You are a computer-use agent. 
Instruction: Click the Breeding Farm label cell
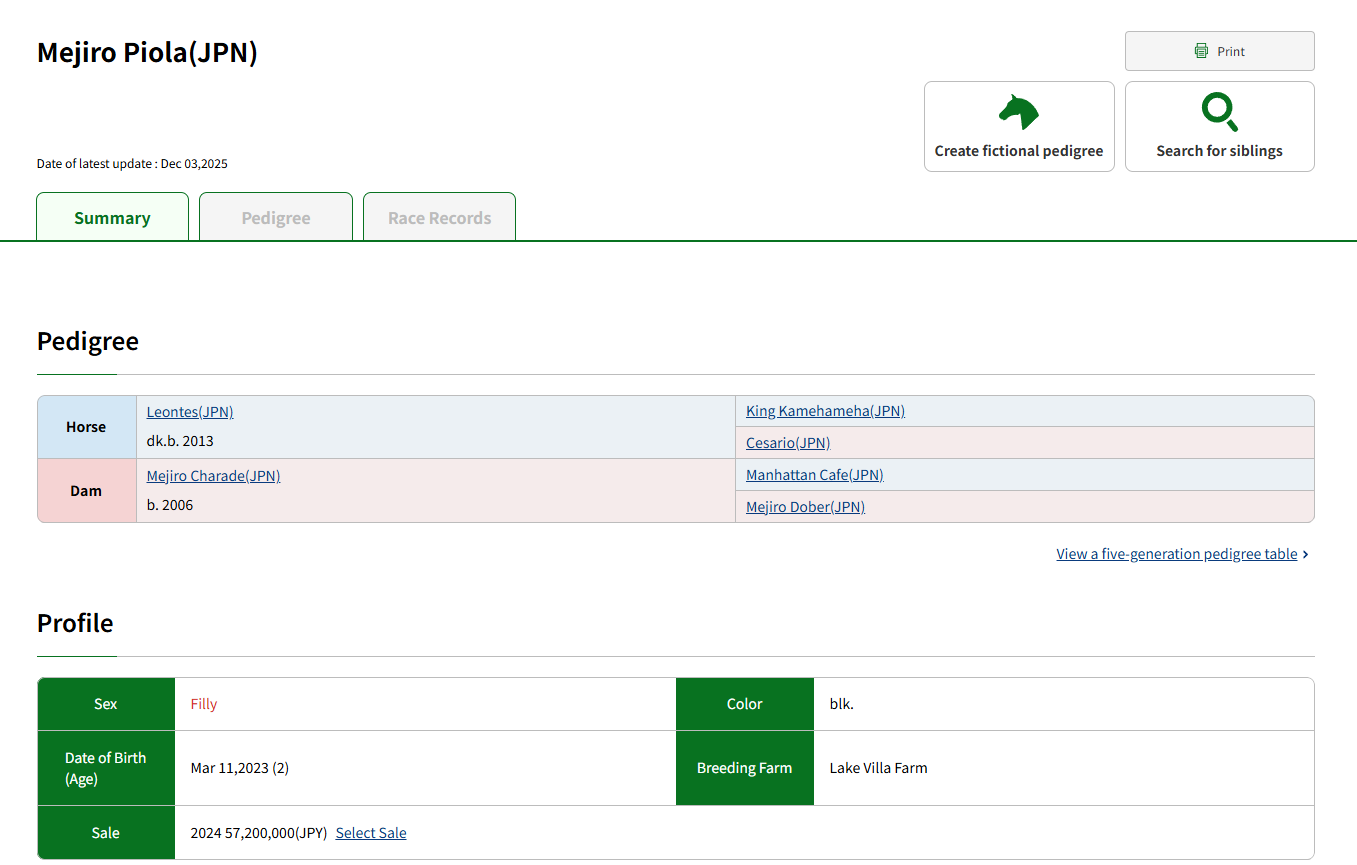point(745,768)
